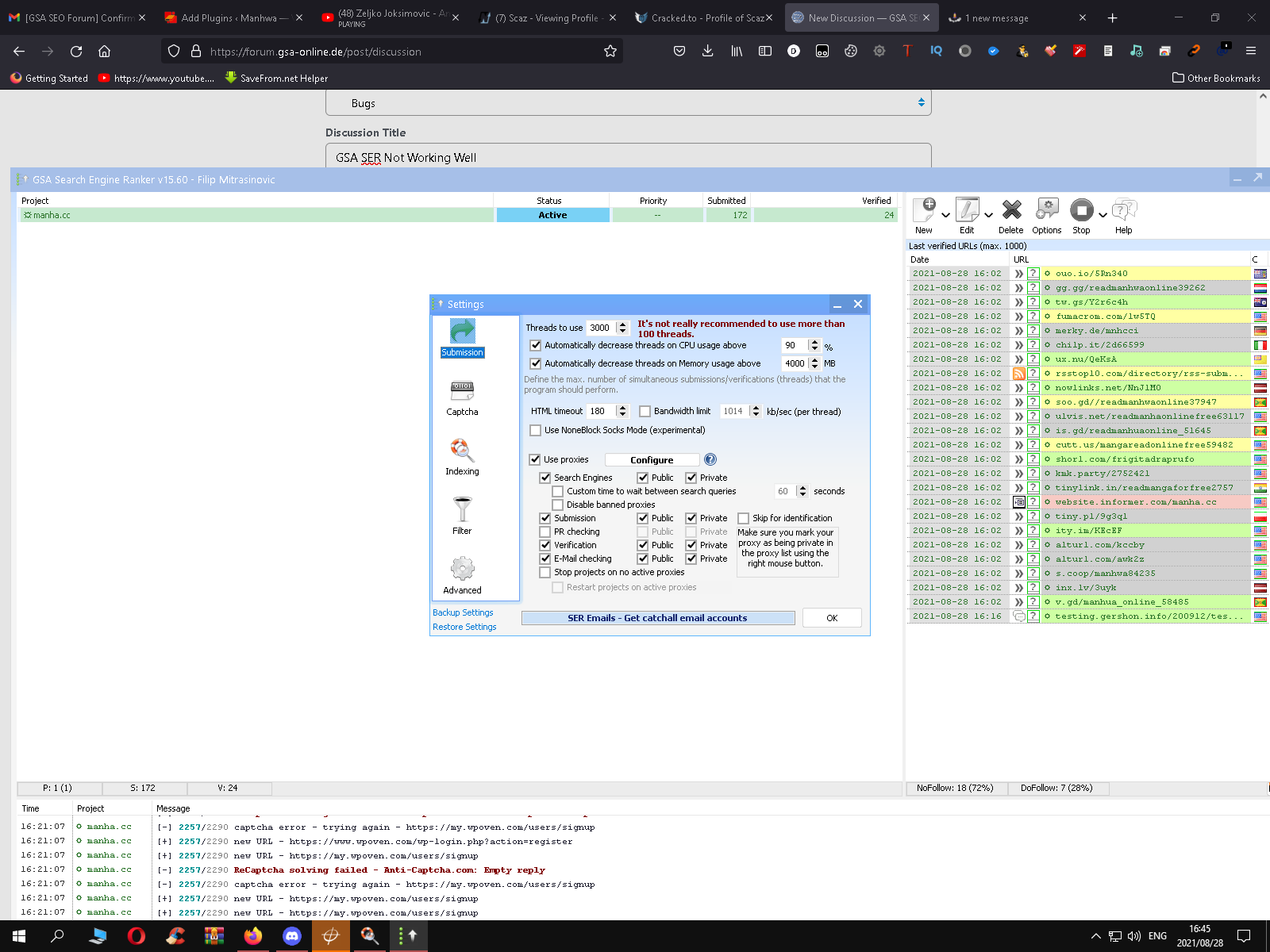Switch to the GSA SEO Forum Confirm tab
This screenshot has height=952, width=1270.
tap(77, 17)
